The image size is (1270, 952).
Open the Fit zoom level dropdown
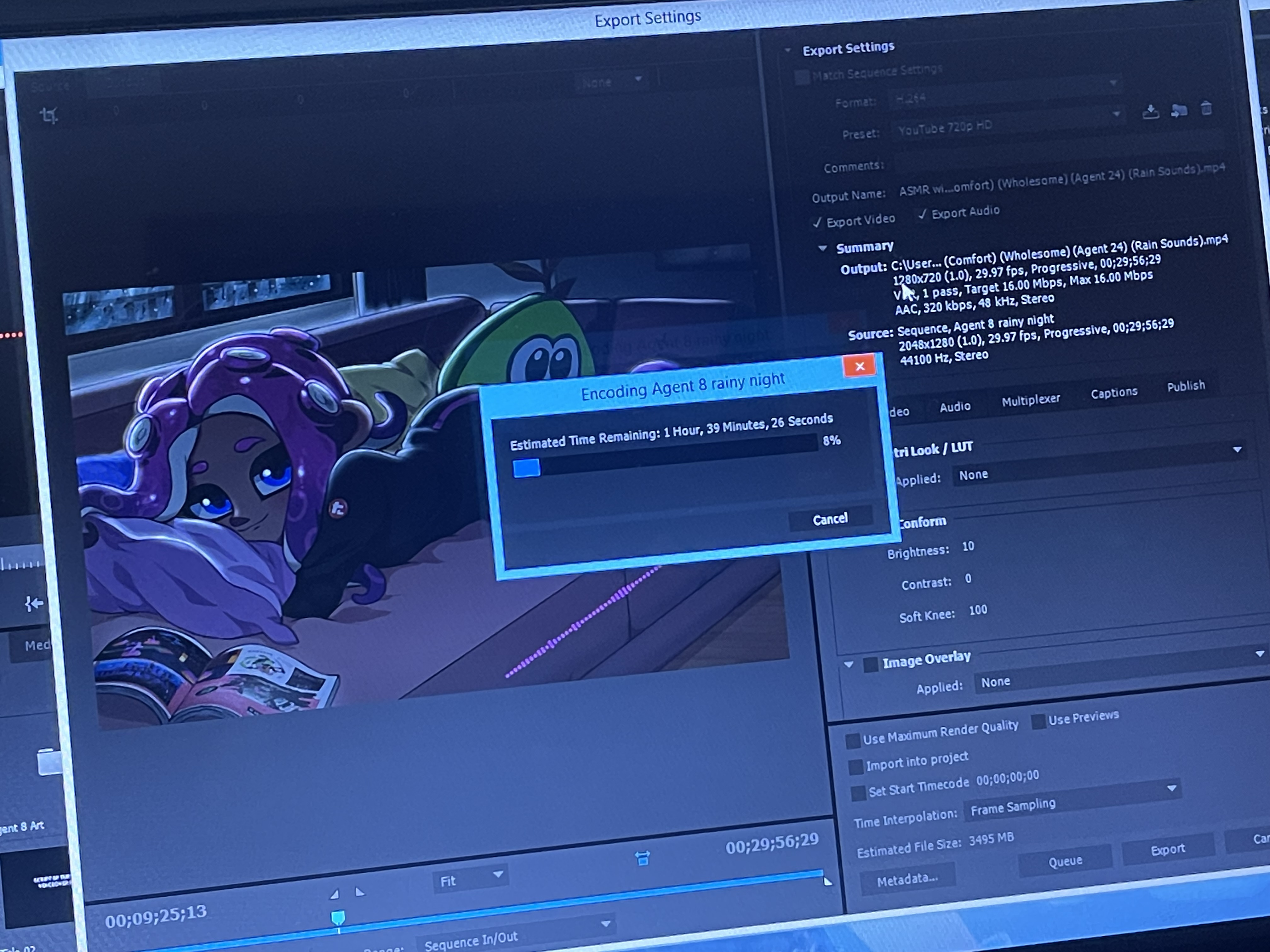[x=470, y=879]
